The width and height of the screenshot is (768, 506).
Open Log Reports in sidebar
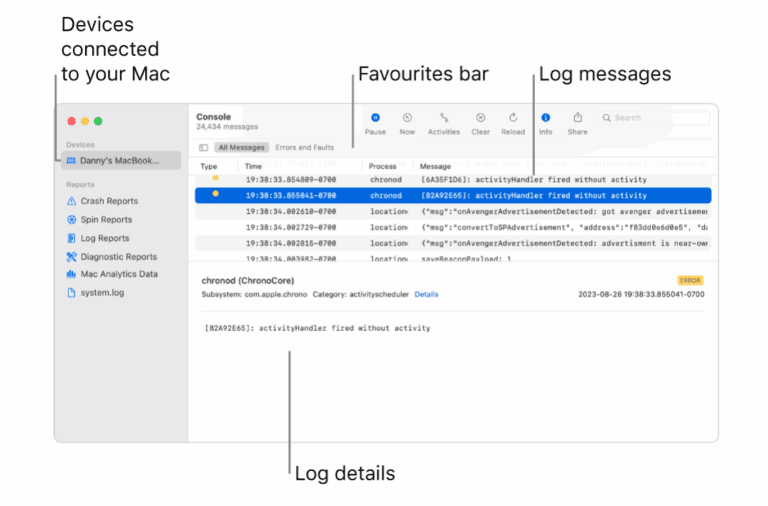pyautogui.click(x=104, y=238)
